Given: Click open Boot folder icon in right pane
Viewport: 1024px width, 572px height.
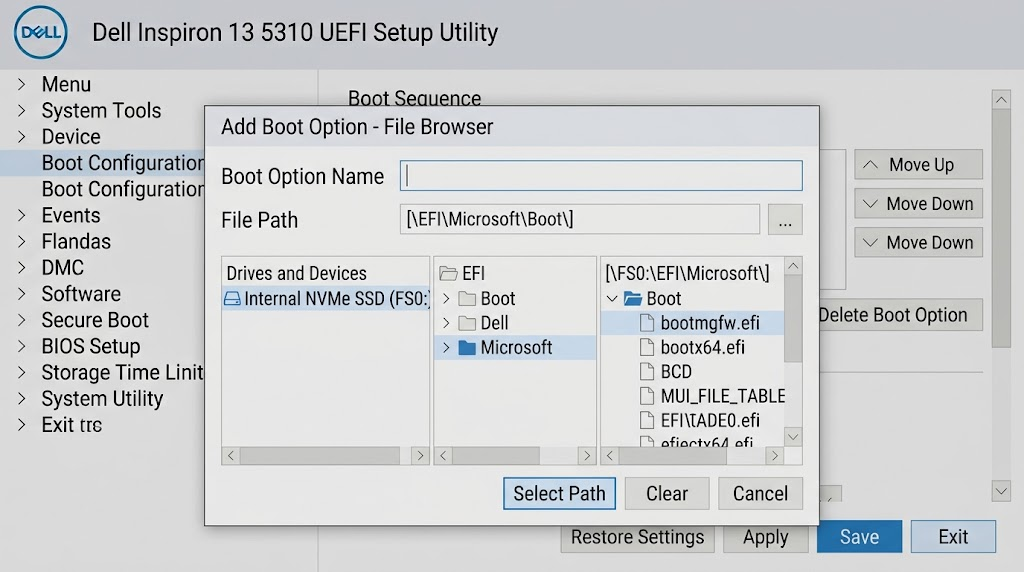Looking at the screenshot, I should coord(633,299).
